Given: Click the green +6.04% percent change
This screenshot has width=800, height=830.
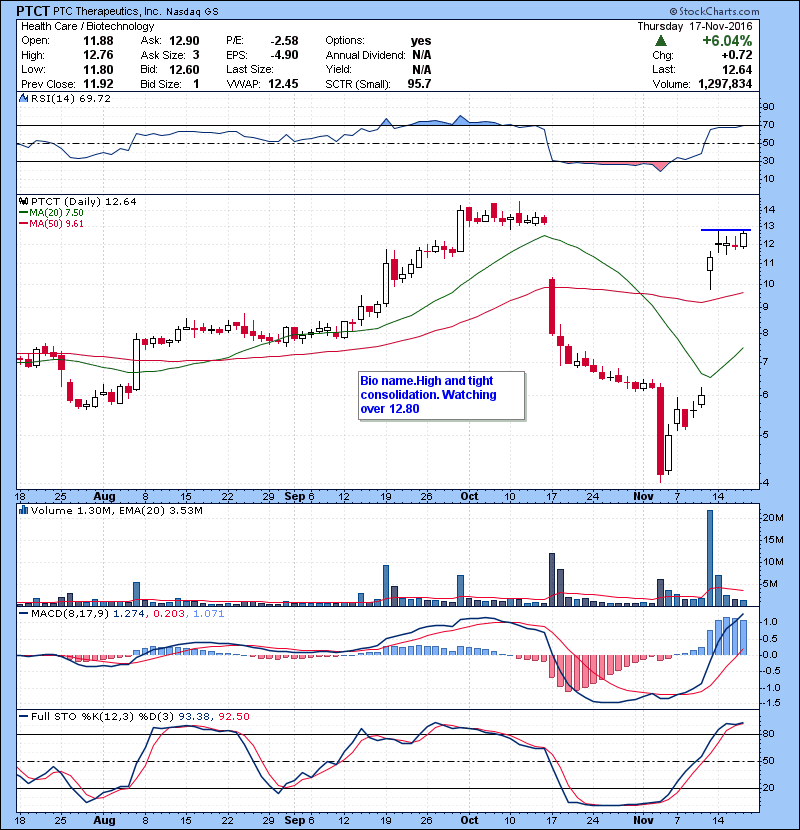Looking at the screenshot, I should 727,41.
